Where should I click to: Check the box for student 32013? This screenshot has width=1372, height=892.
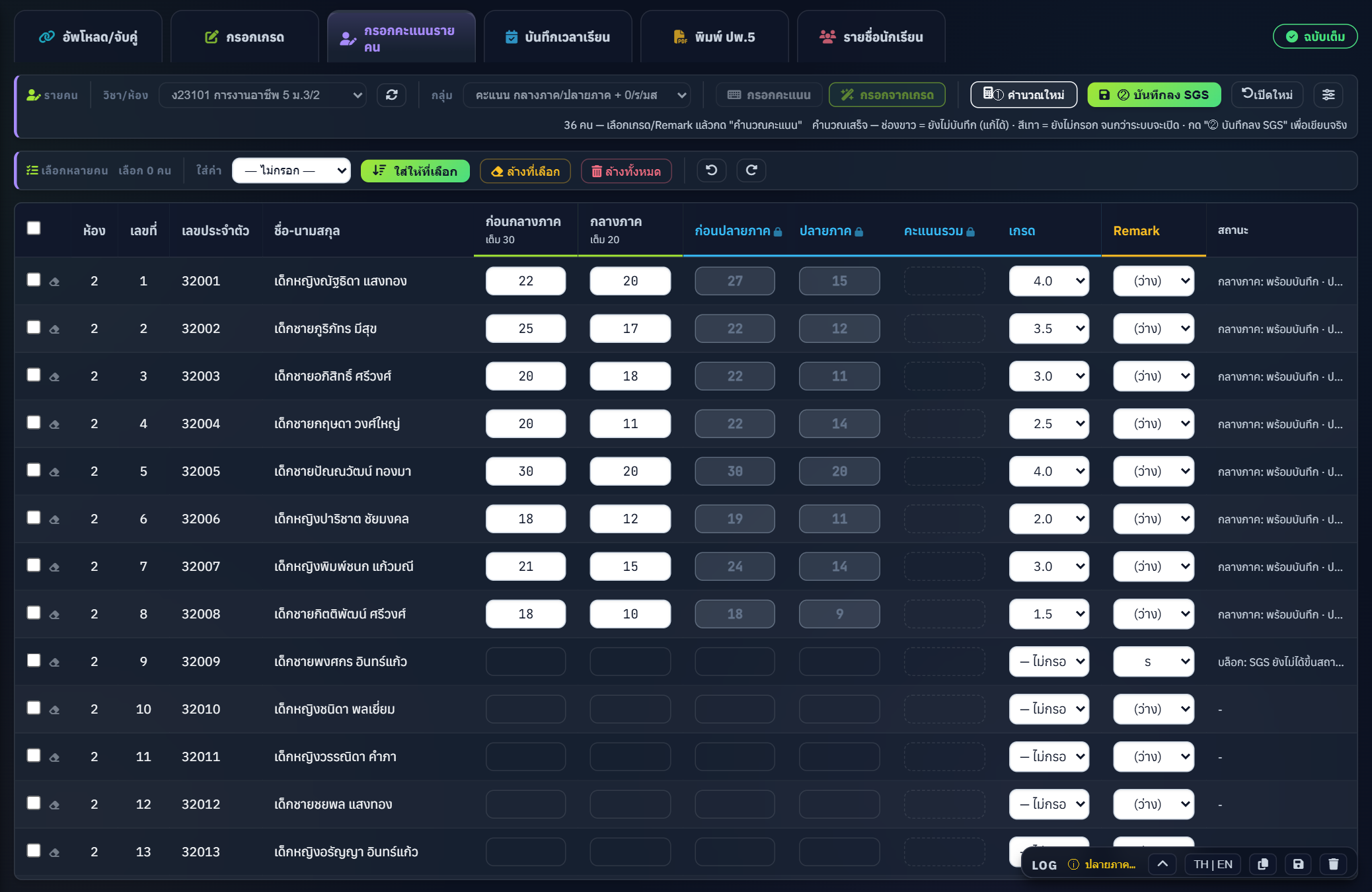pos(34,850)
